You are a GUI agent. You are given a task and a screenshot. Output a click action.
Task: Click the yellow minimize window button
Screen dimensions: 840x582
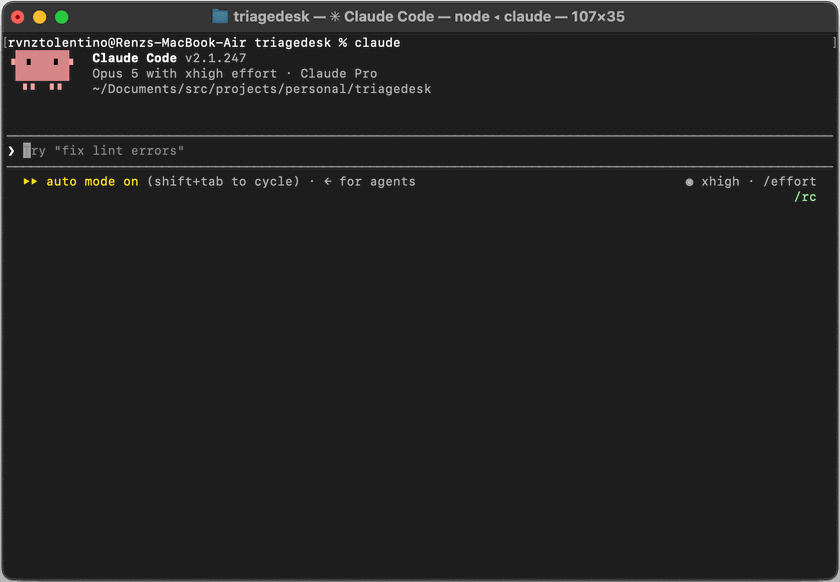(40, 17)
